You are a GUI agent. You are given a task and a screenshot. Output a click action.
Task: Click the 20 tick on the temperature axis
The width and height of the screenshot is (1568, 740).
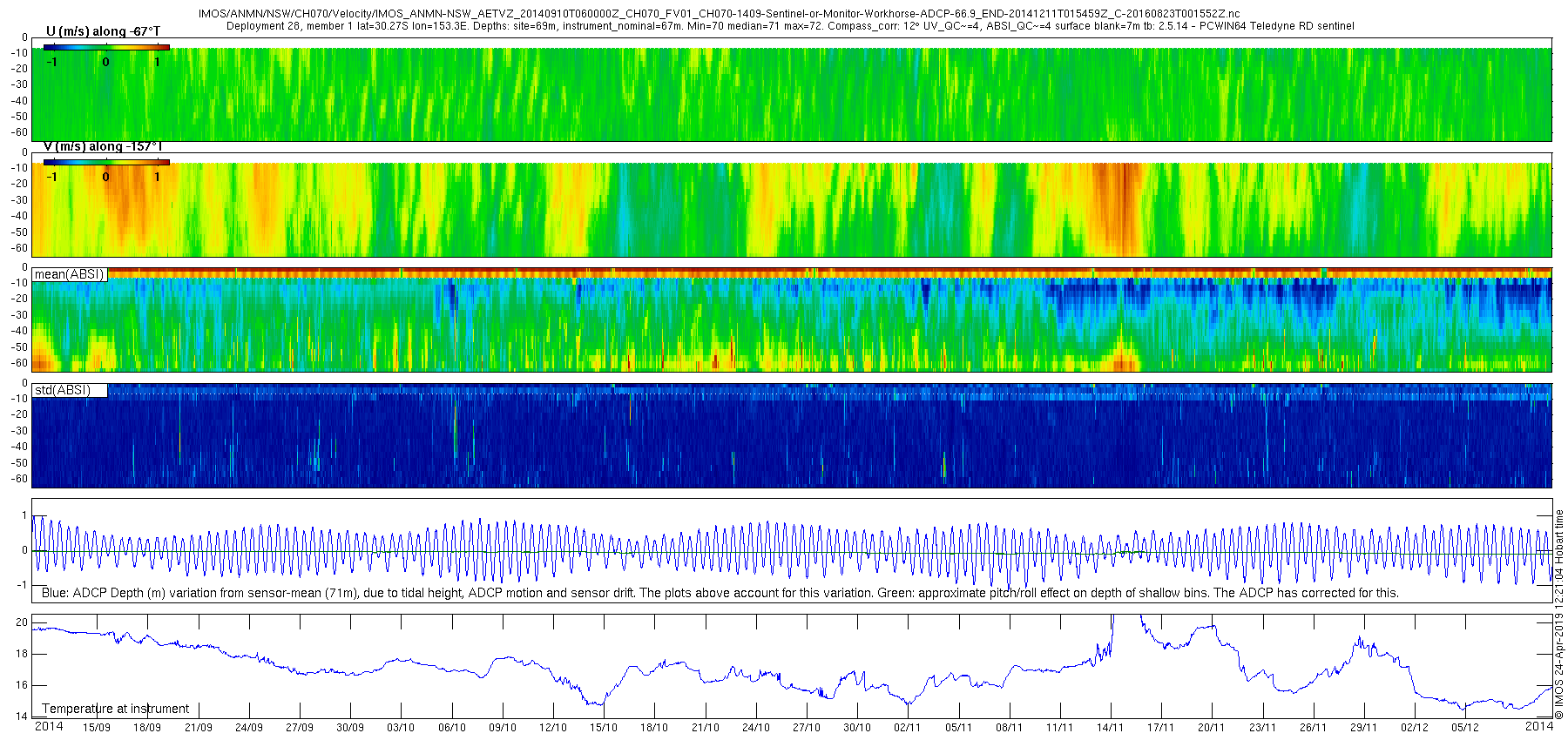(x=23, y=622)
